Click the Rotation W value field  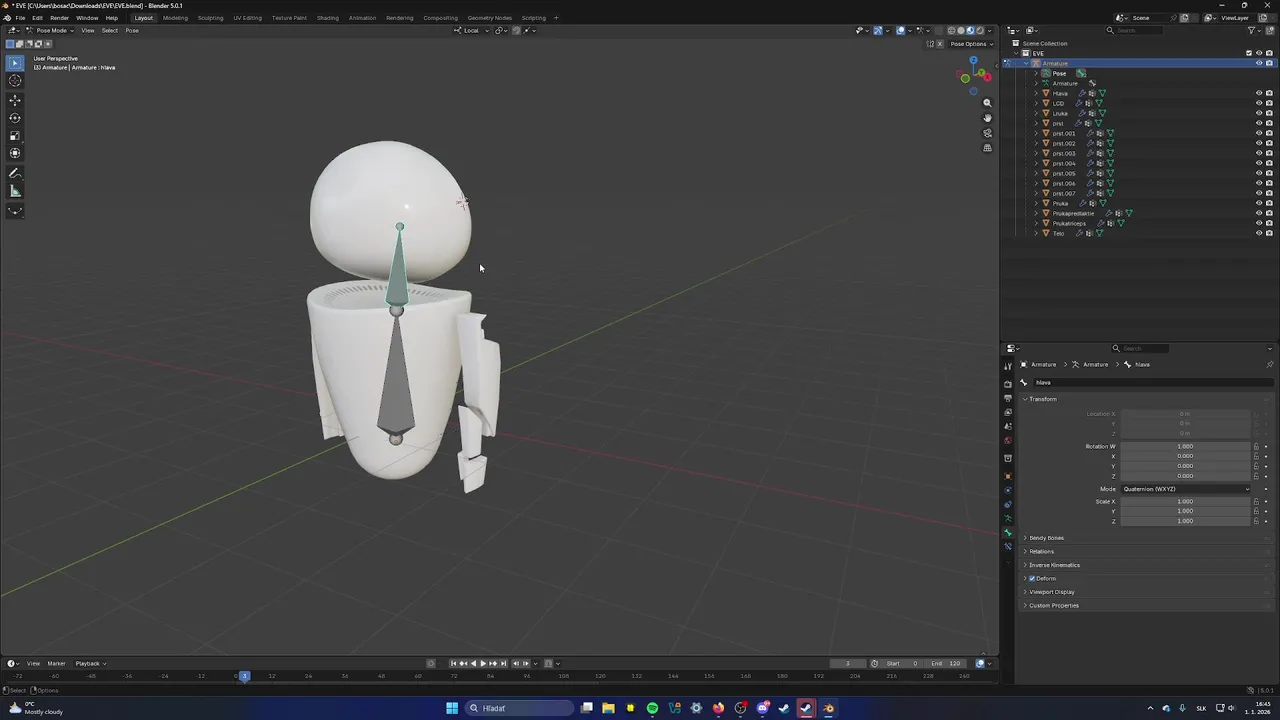click(1185, 446)
